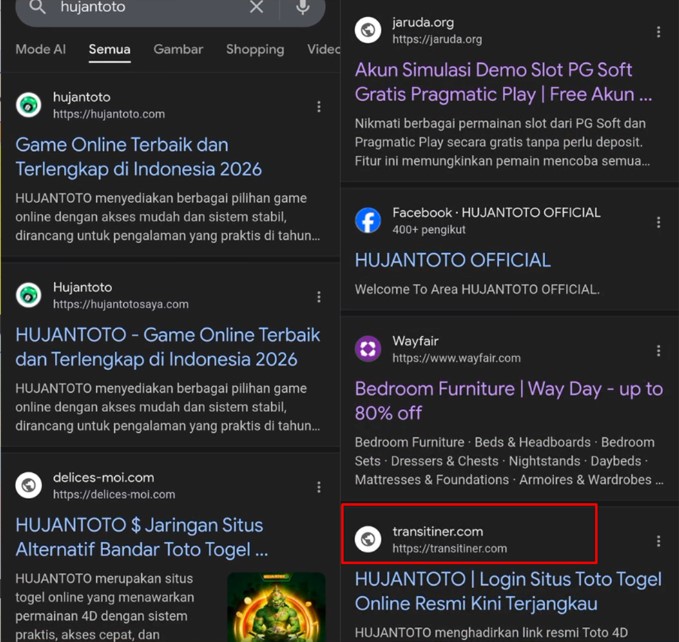Click the magnifier search icon
Screen dimensions: 679x642
(38, 8)
